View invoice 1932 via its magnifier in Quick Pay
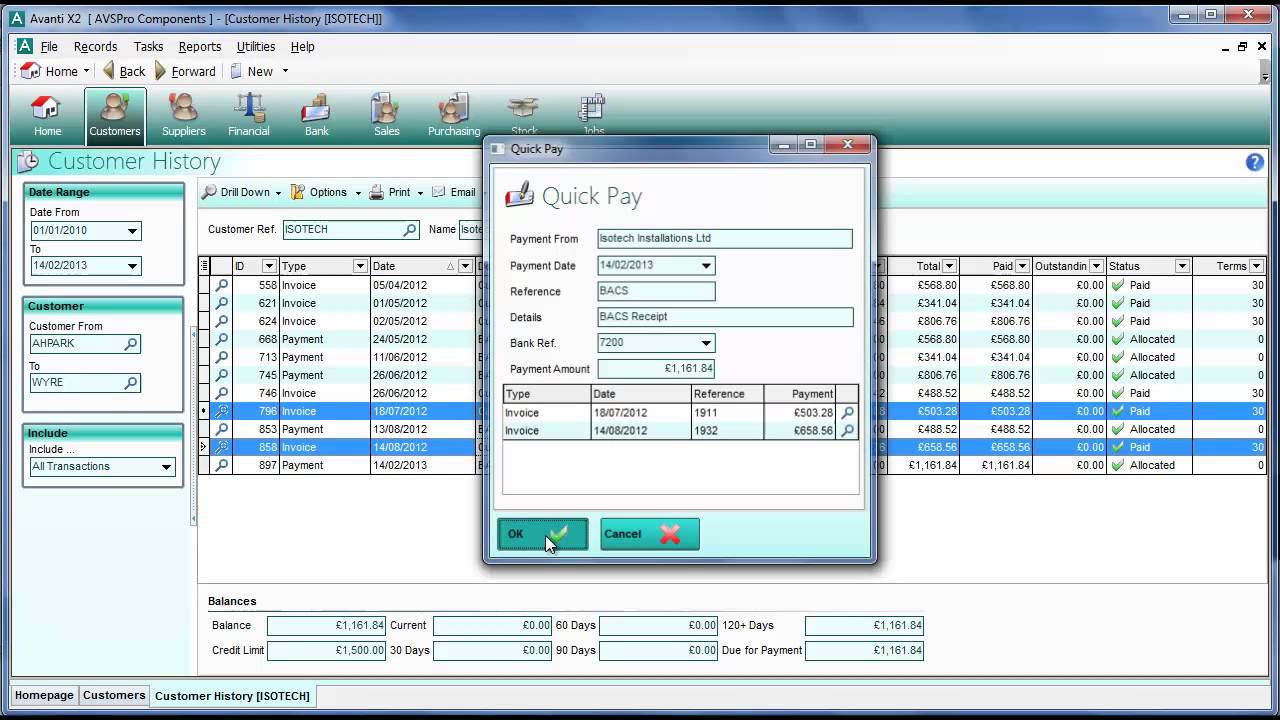The width and height of the screenshot is (1280, 720). (x=847, y=431)
